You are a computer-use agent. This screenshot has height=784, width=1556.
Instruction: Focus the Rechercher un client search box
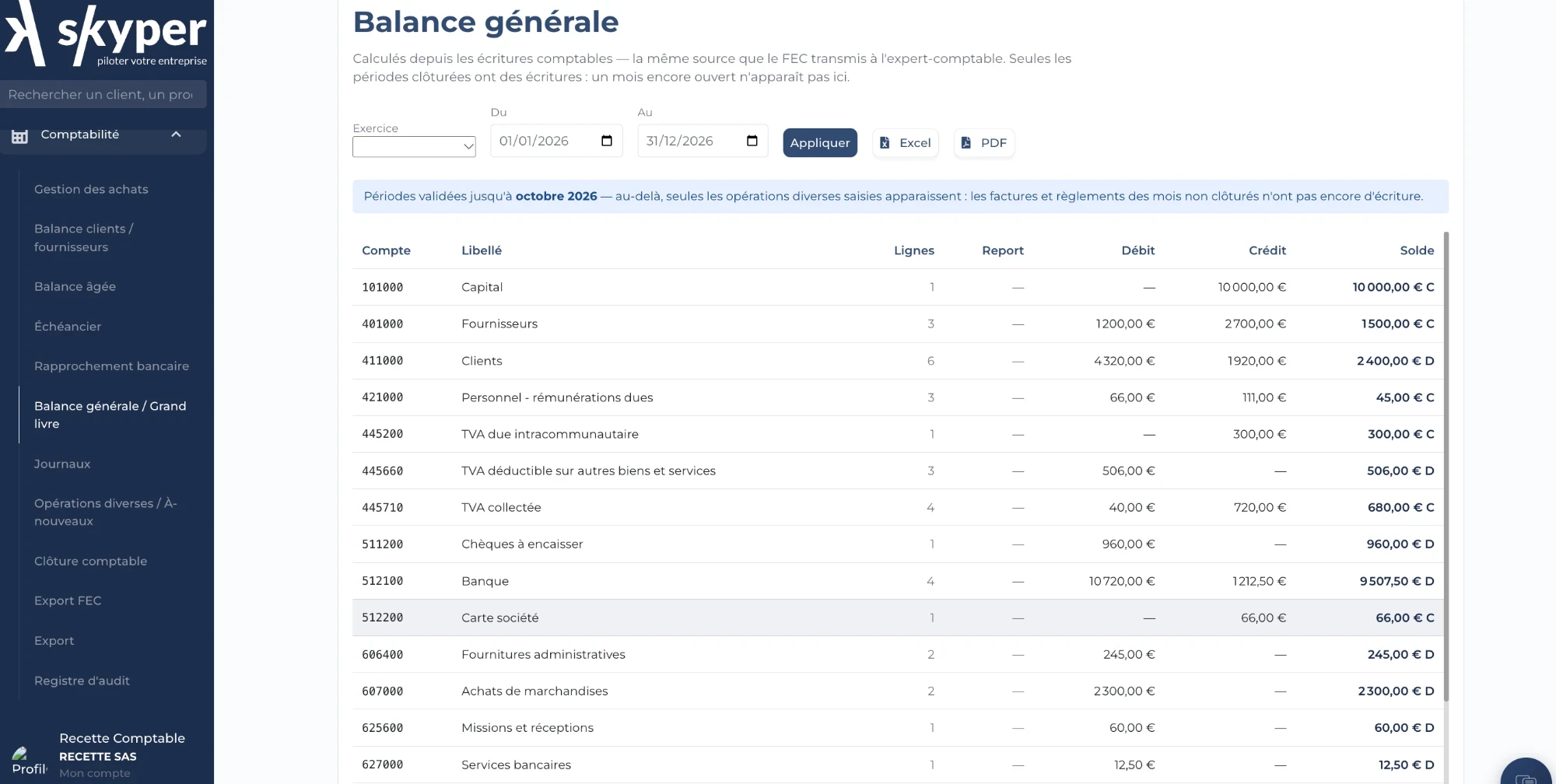coord(103,94)
